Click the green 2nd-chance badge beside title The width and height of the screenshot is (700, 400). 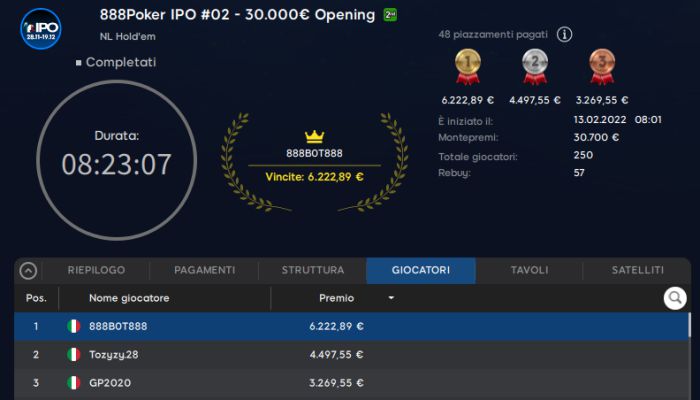390,15
